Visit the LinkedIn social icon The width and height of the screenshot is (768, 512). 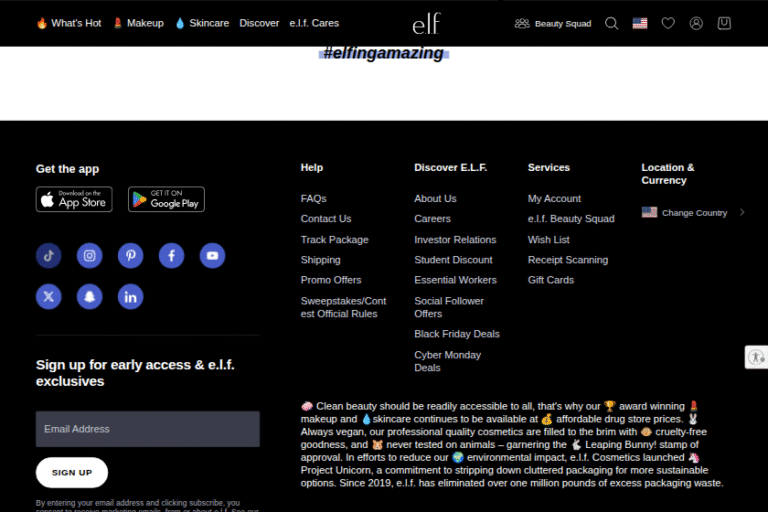pos(130,297)
